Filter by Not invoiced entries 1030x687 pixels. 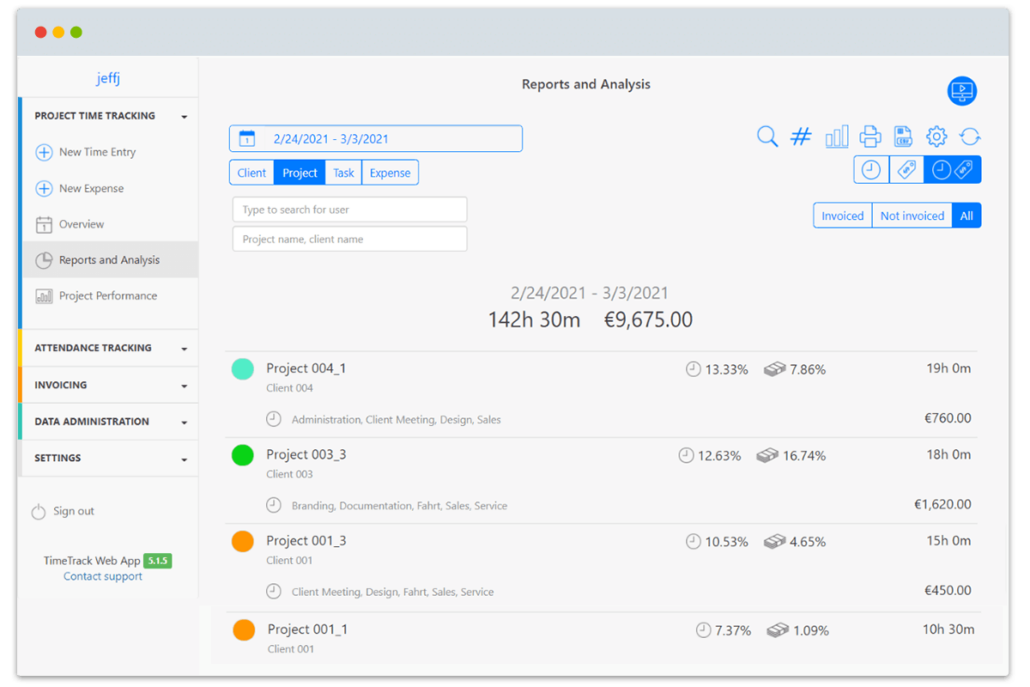911,216
